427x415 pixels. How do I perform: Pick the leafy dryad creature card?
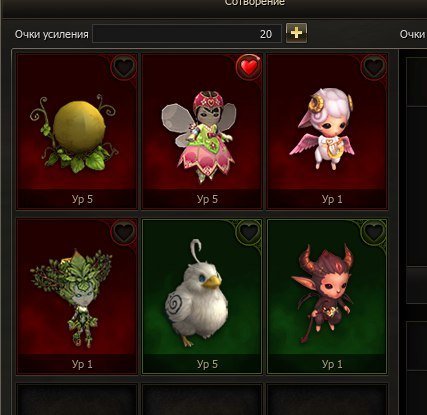point(77,296)
